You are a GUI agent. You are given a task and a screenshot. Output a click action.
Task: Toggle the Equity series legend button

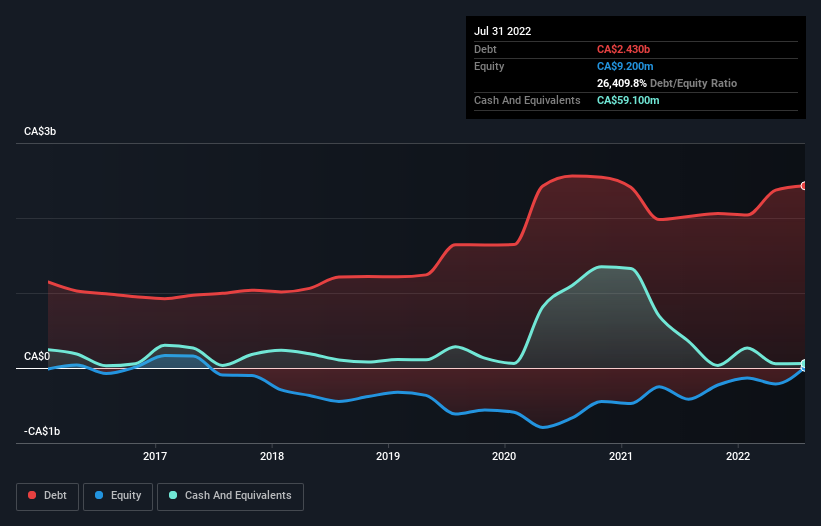tap(118, 496)
